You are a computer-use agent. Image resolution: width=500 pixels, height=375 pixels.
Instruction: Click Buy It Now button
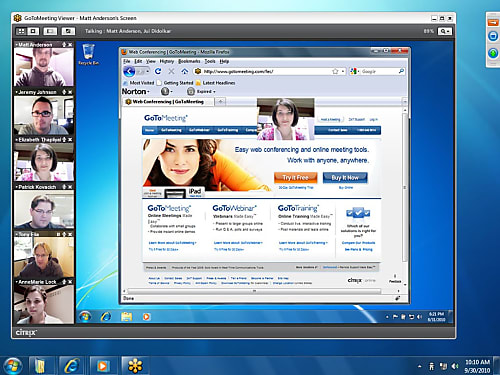point(345,178)
